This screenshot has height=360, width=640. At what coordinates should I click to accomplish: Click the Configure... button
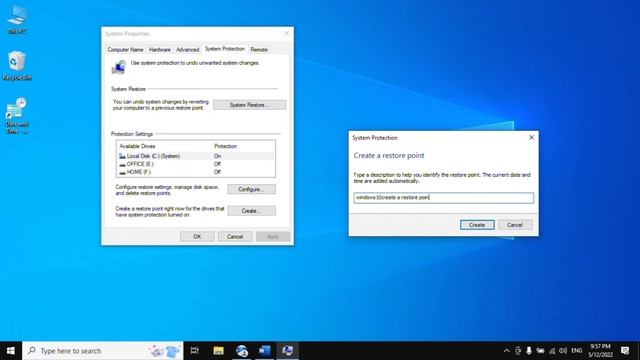(251, 189)
